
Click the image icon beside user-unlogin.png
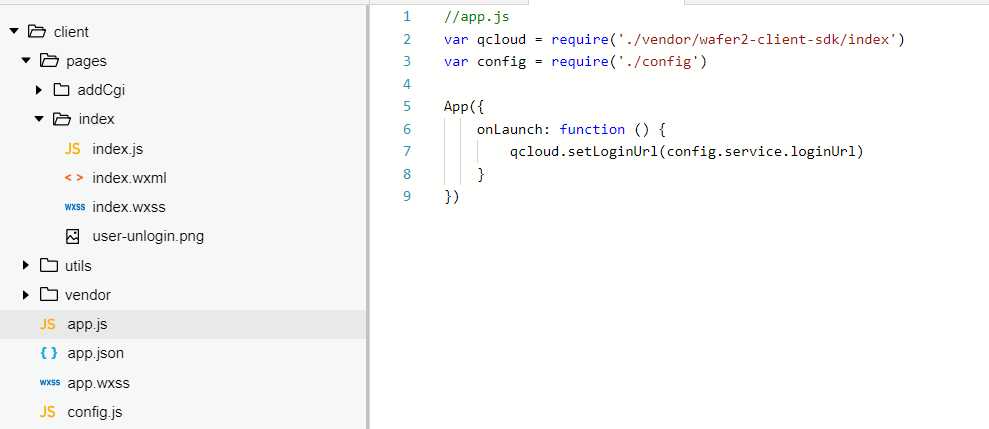click(72, 237)
